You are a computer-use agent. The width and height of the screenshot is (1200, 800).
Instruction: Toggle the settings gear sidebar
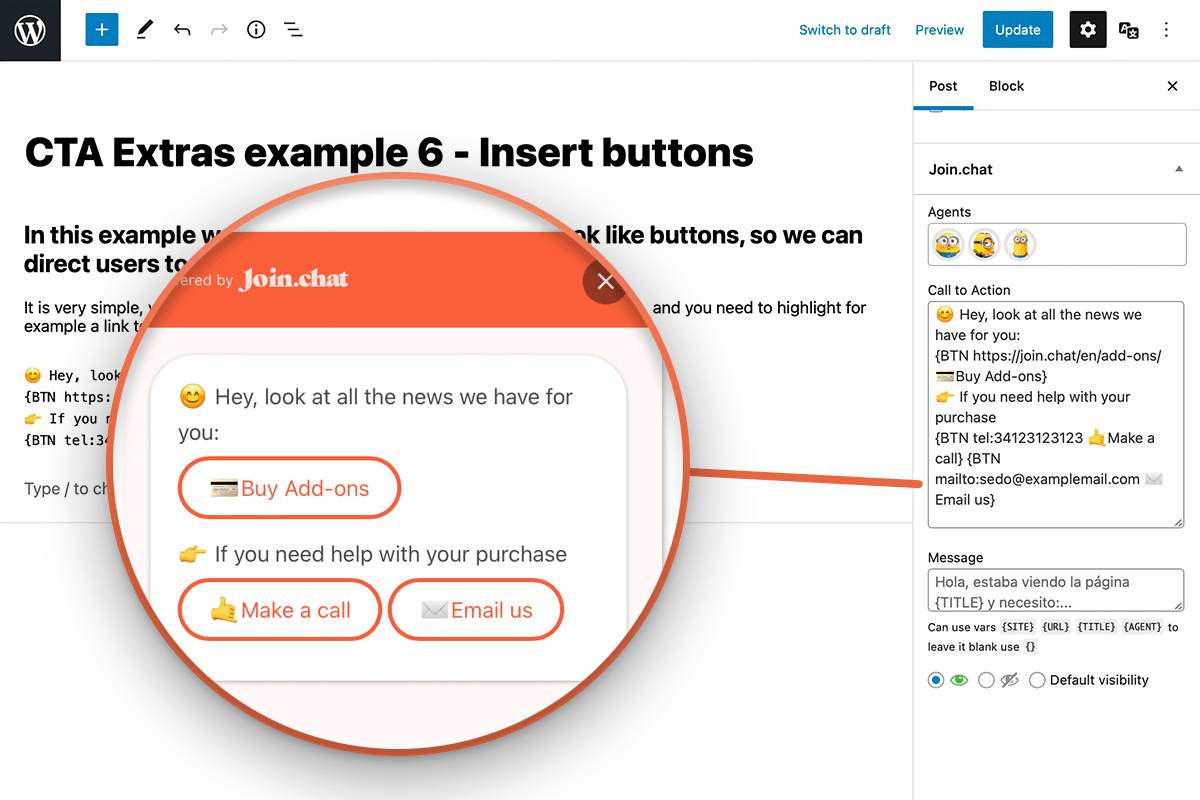click(x=1088, y=30)
